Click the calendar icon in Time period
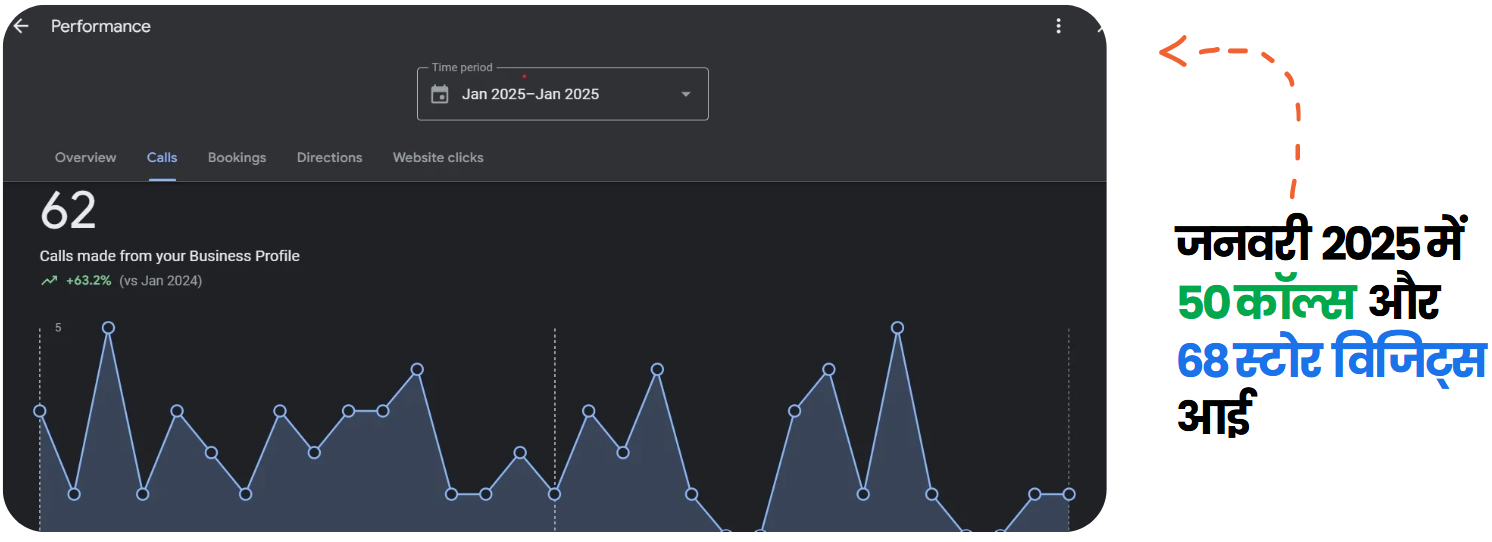 pyautogui.click(x=439, y=94)
